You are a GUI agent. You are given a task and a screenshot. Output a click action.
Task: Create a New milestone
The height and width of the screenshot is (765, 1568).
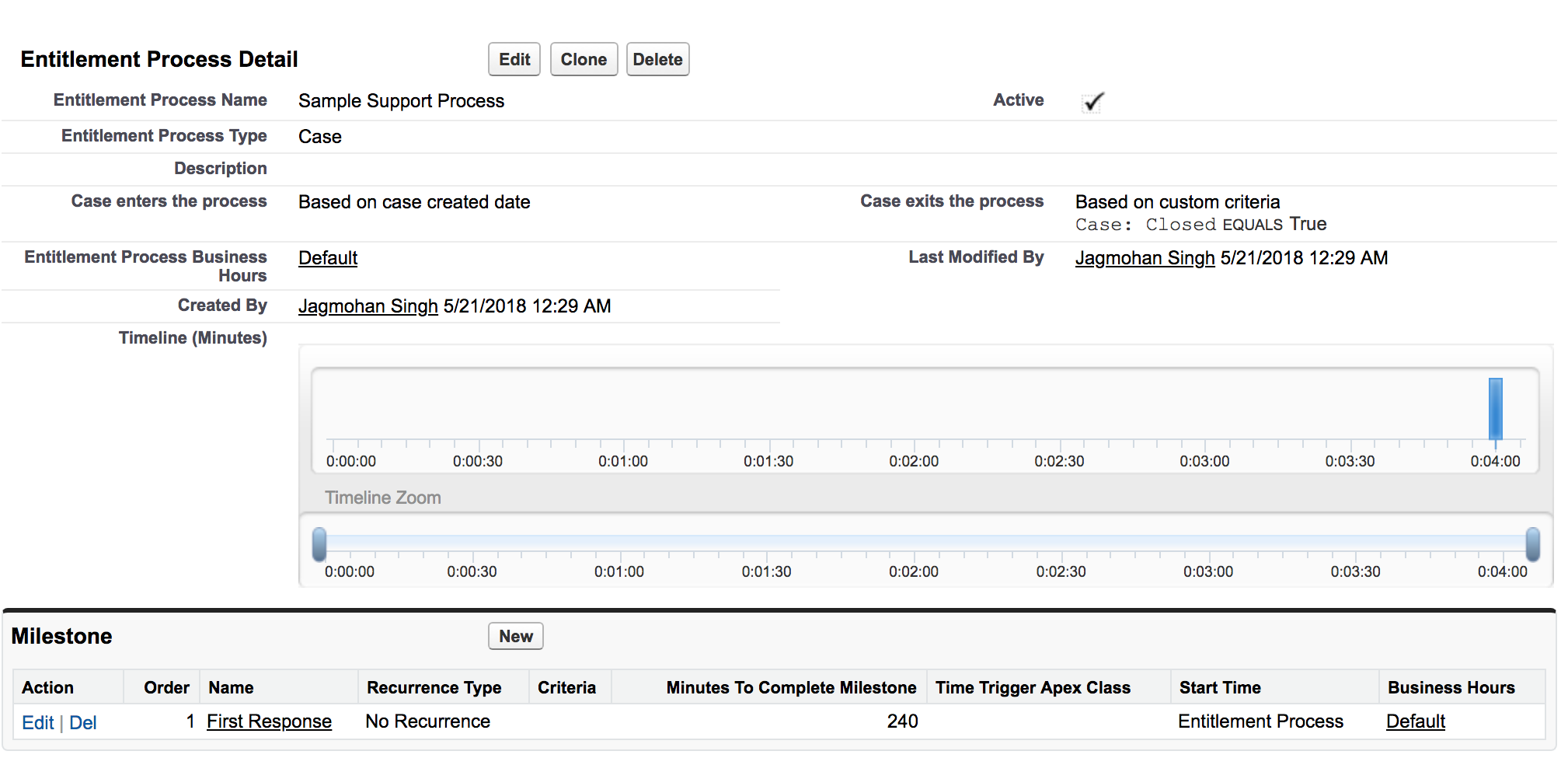coord(515,637)
